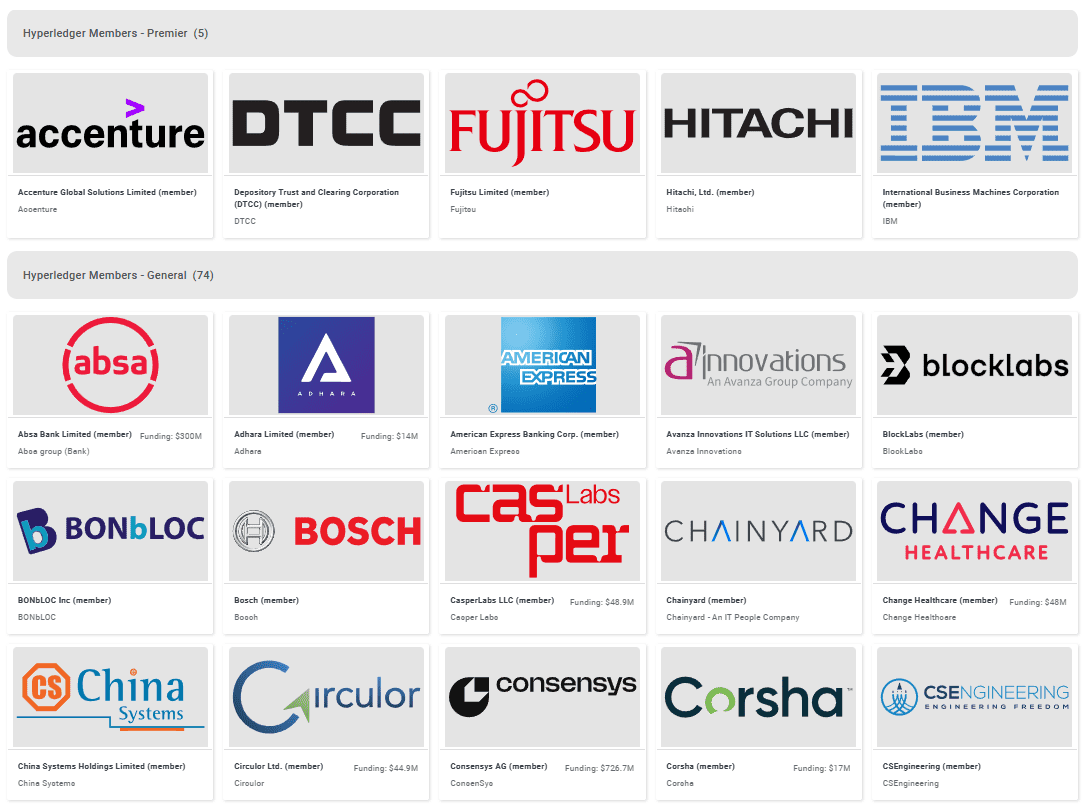Open the CasperLabs red logo
The width and height of the screenshot is (1091, 805).
pos(542,531)
